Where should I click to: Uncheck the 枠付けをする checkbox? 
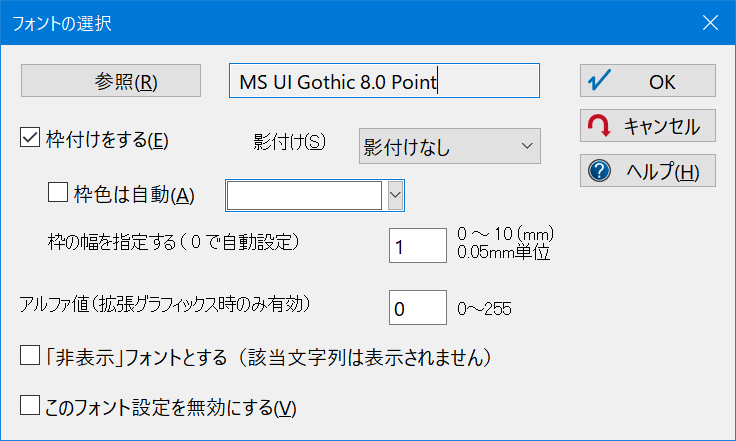pos(30,137)
